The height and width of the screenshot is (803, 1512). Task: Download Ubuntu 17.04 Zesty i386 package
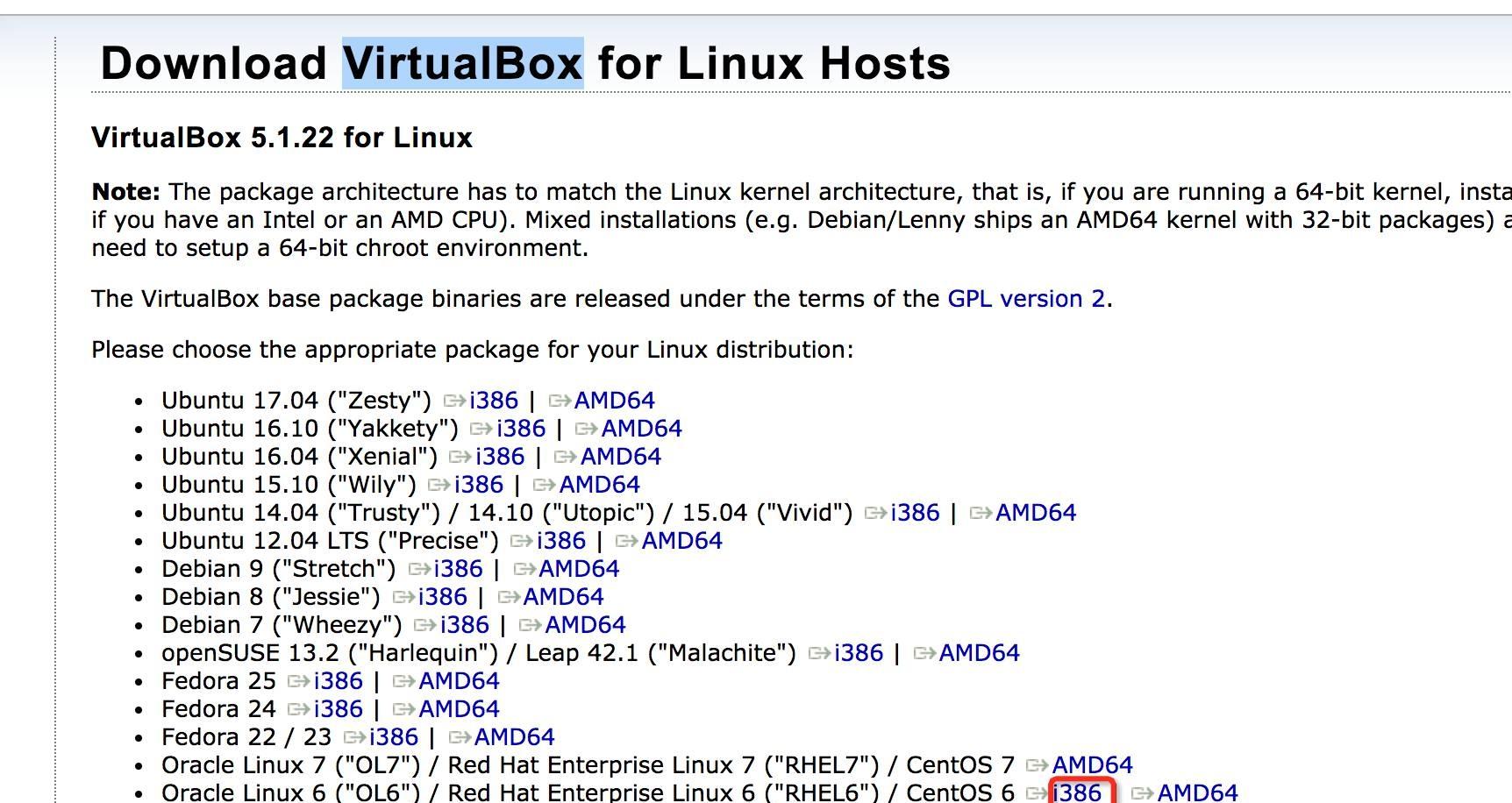point(494,401)
